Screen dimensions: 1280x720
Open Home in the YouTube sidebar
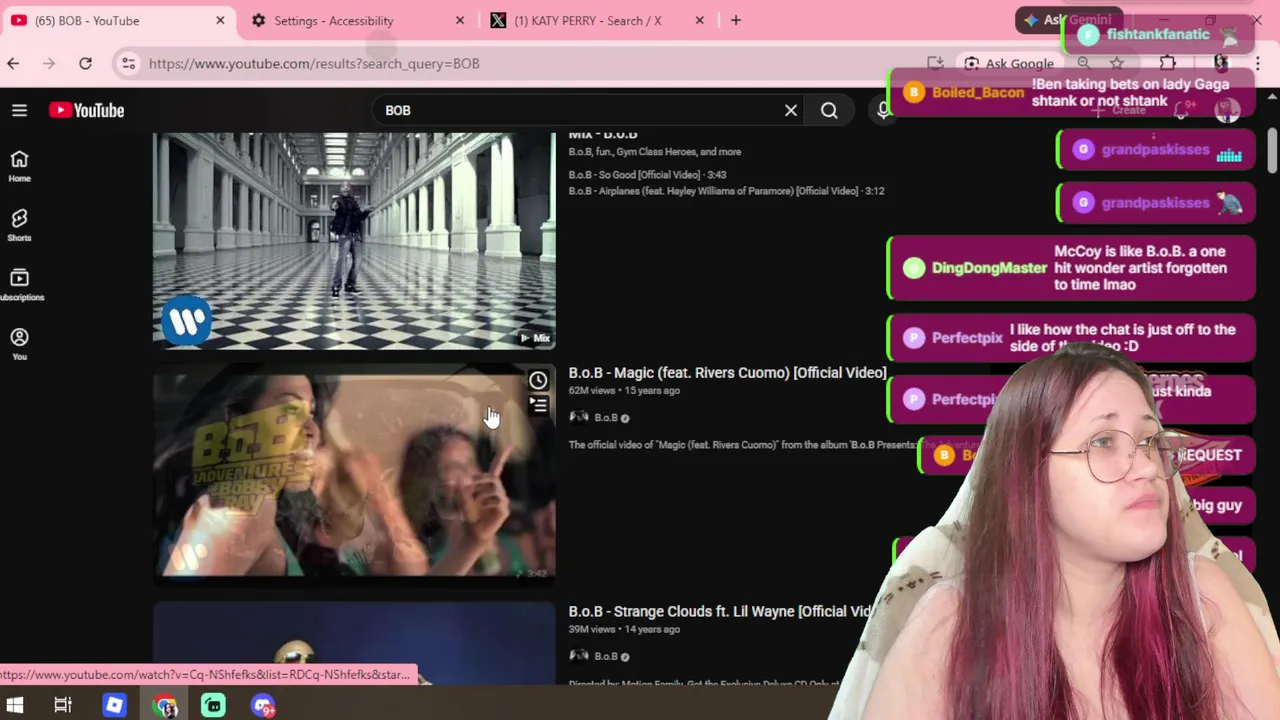coord(19,166)
